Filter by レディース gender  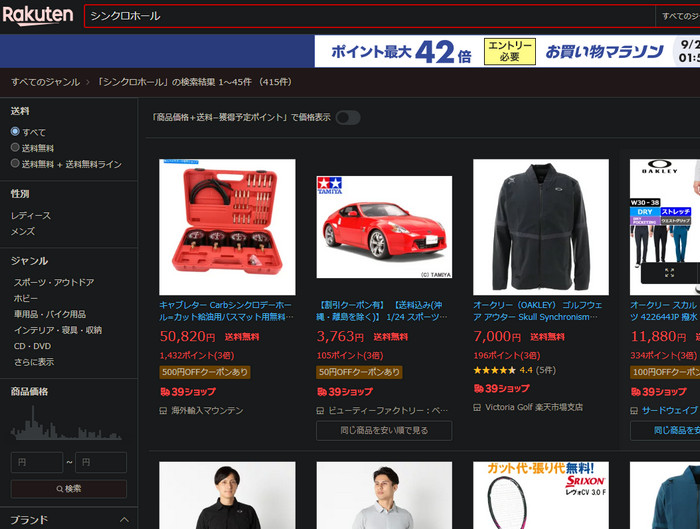coord(31,216)
